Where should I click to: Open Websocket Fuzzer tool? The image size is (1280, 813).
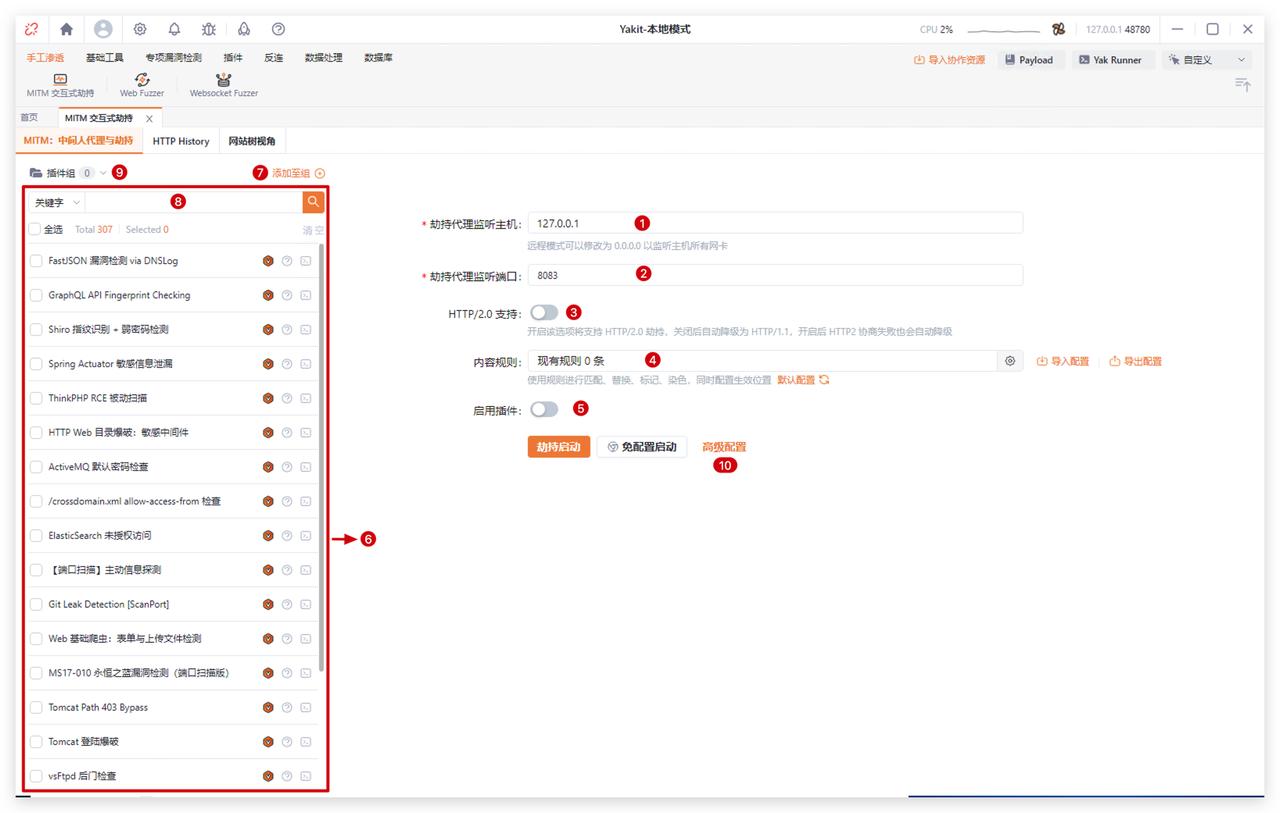[x=223, y=85]
